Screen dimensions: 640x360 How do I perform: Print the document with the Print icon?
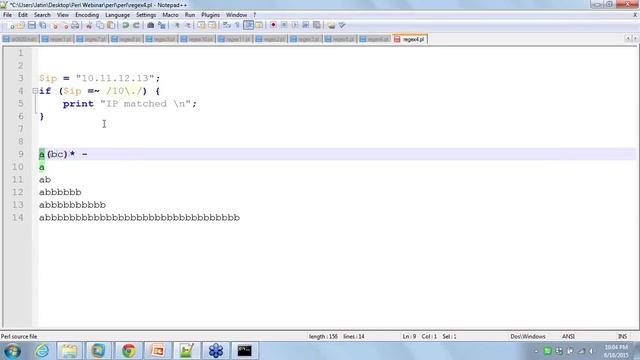pyautogui.click(x=75, y=25)
